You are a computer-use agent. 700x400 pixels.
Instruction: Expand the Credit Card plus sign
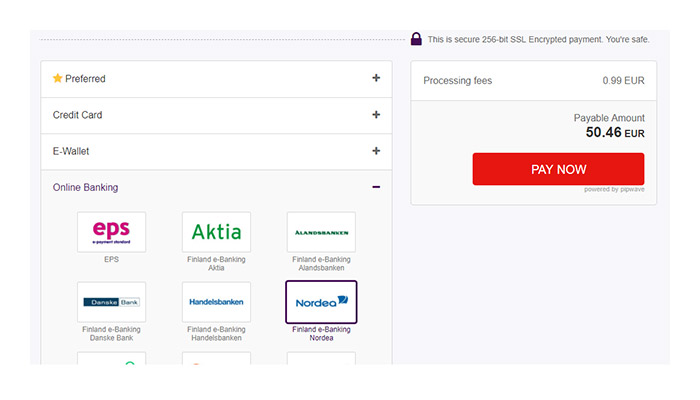(376, 115)
